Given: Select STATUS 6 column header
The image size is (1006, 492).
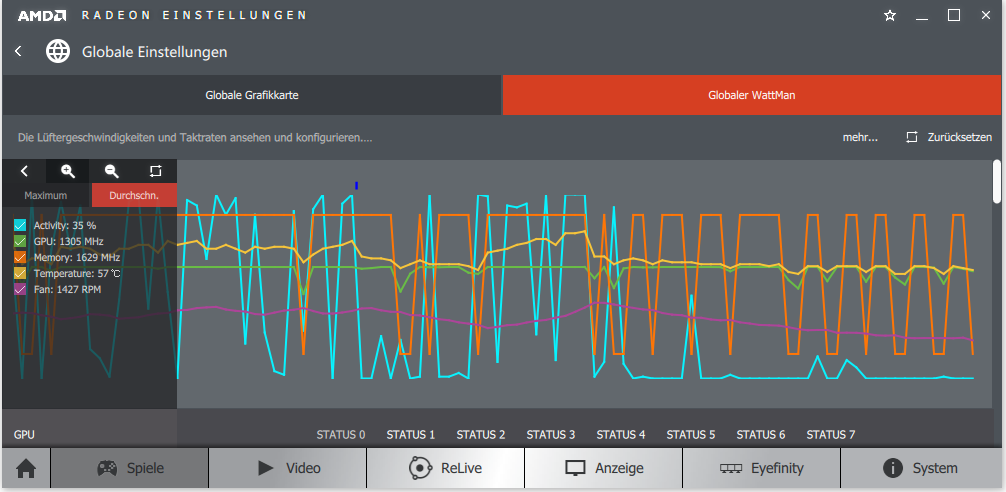Looking at the screenshot, I should [x=760, y=434].
